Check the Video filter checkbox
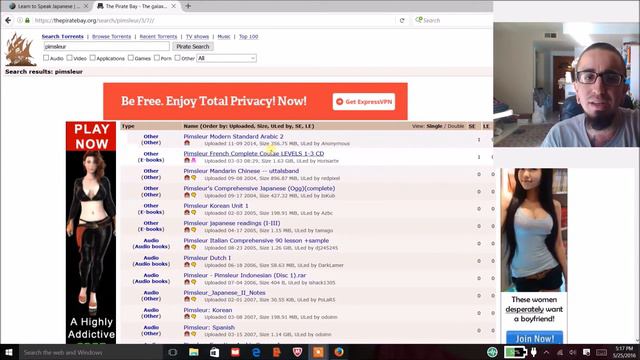Screen dimensions: 640x360 coord(69,58)
